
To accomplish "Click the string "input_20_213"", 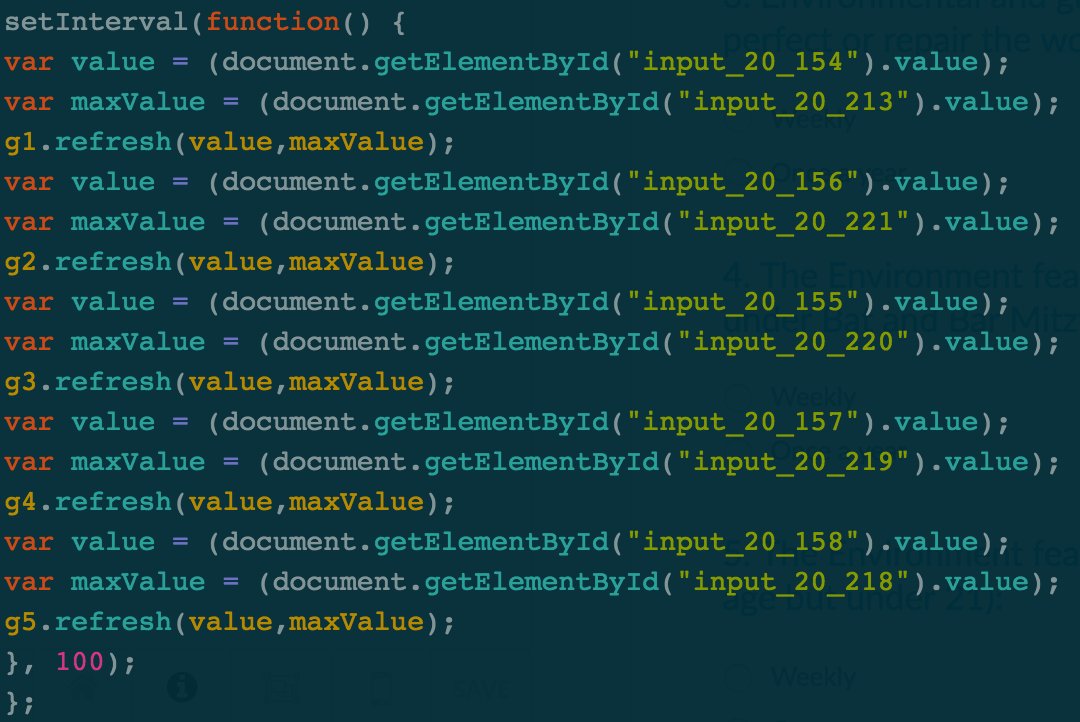I will point(793,102).
